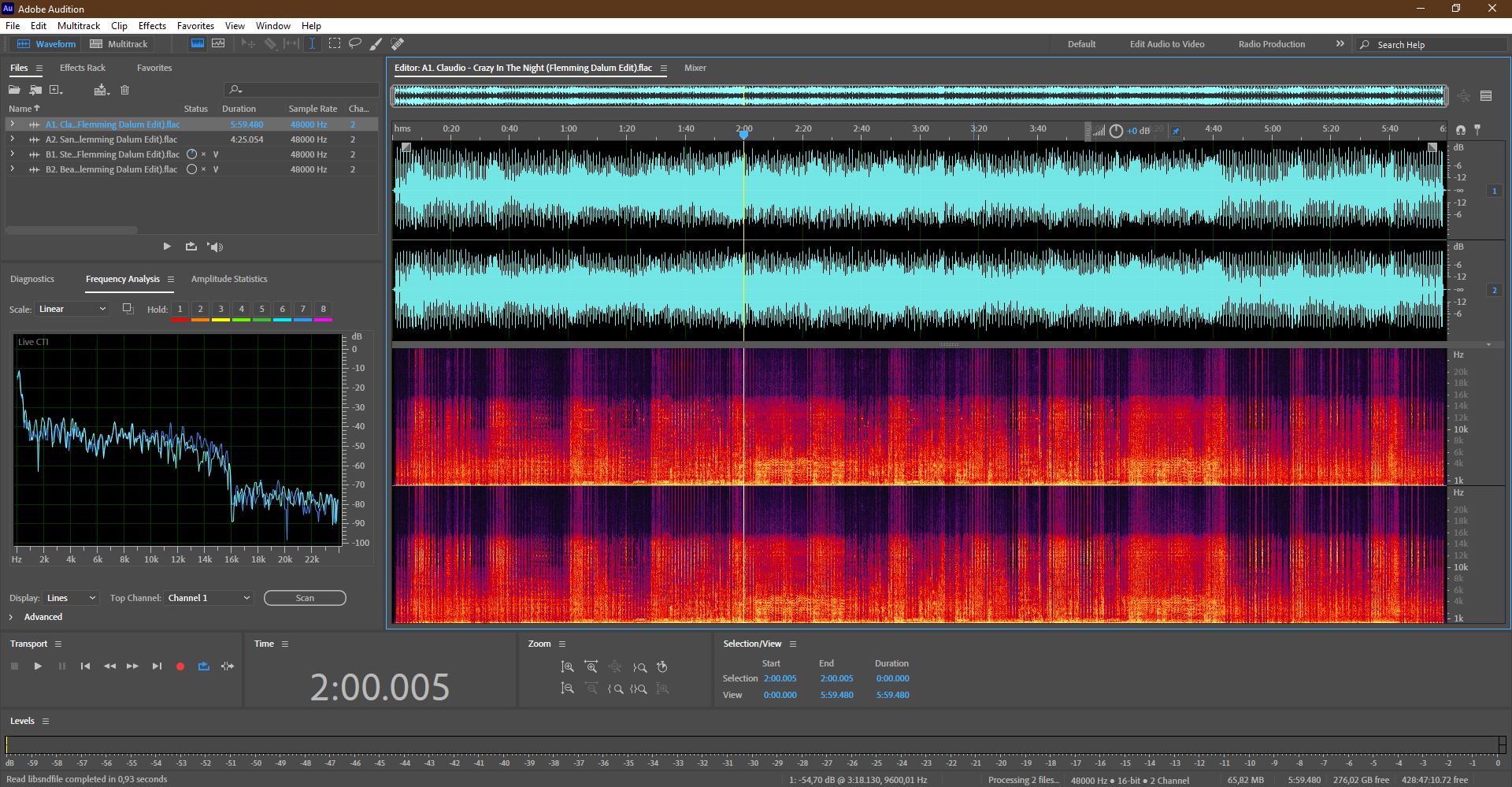Click the Open File folder icon

(14, 90)
